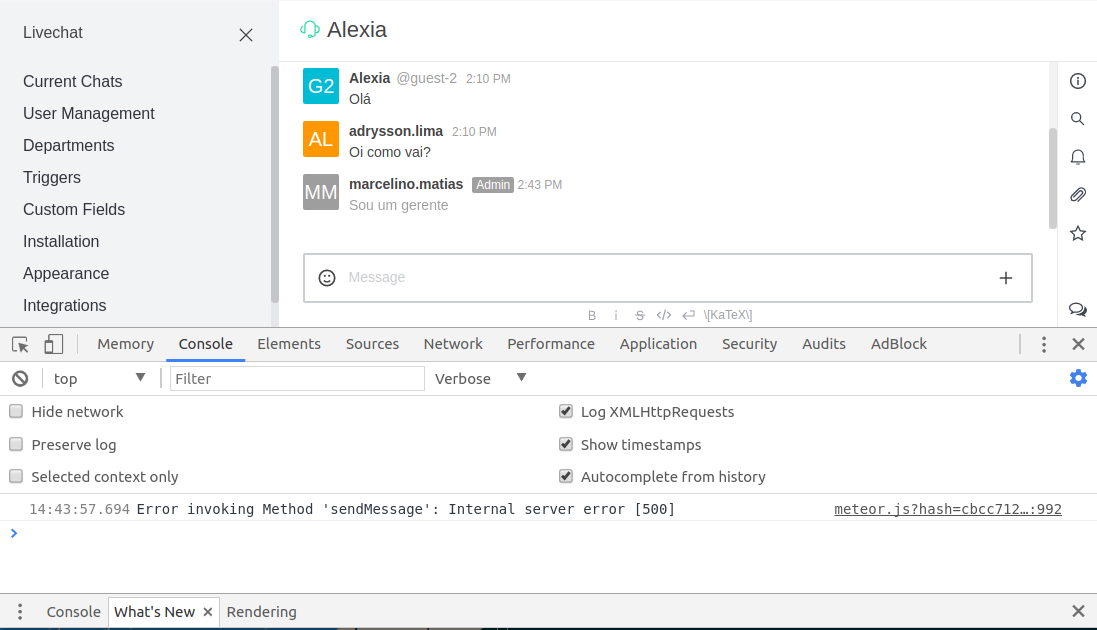Switch to the Security tab
Screen dimensions: 1097x630
click(750, 344)
